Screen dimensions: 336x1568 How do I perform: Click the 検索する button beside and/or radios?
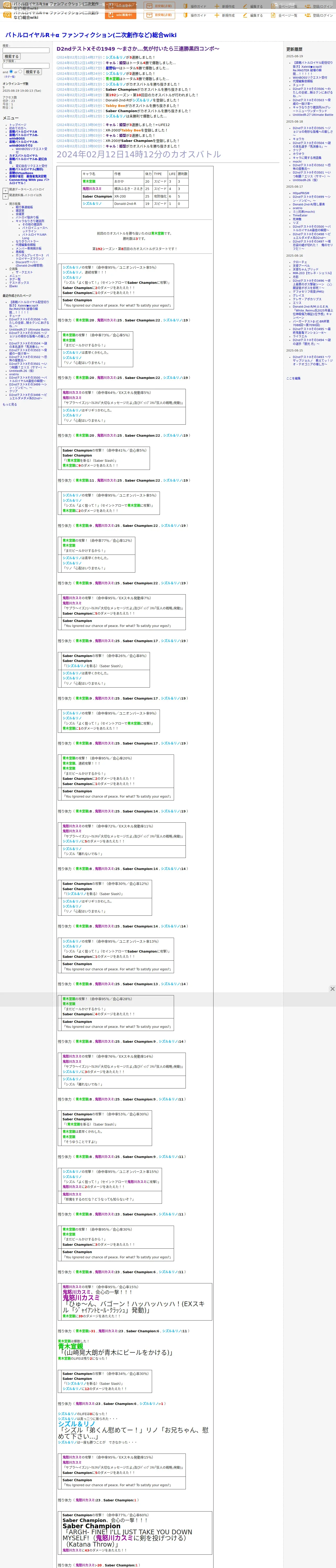point(32,72)
